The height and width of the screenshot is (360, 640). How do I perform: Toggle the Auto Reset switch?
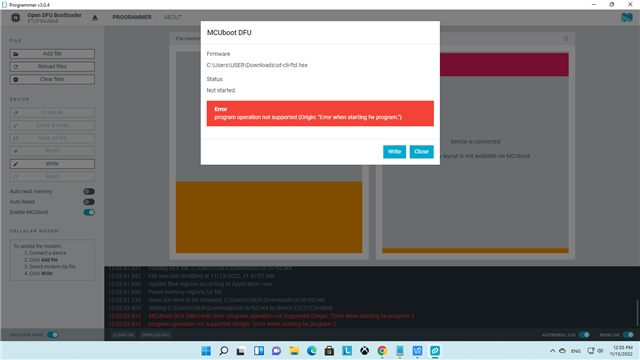click(89, 202)
